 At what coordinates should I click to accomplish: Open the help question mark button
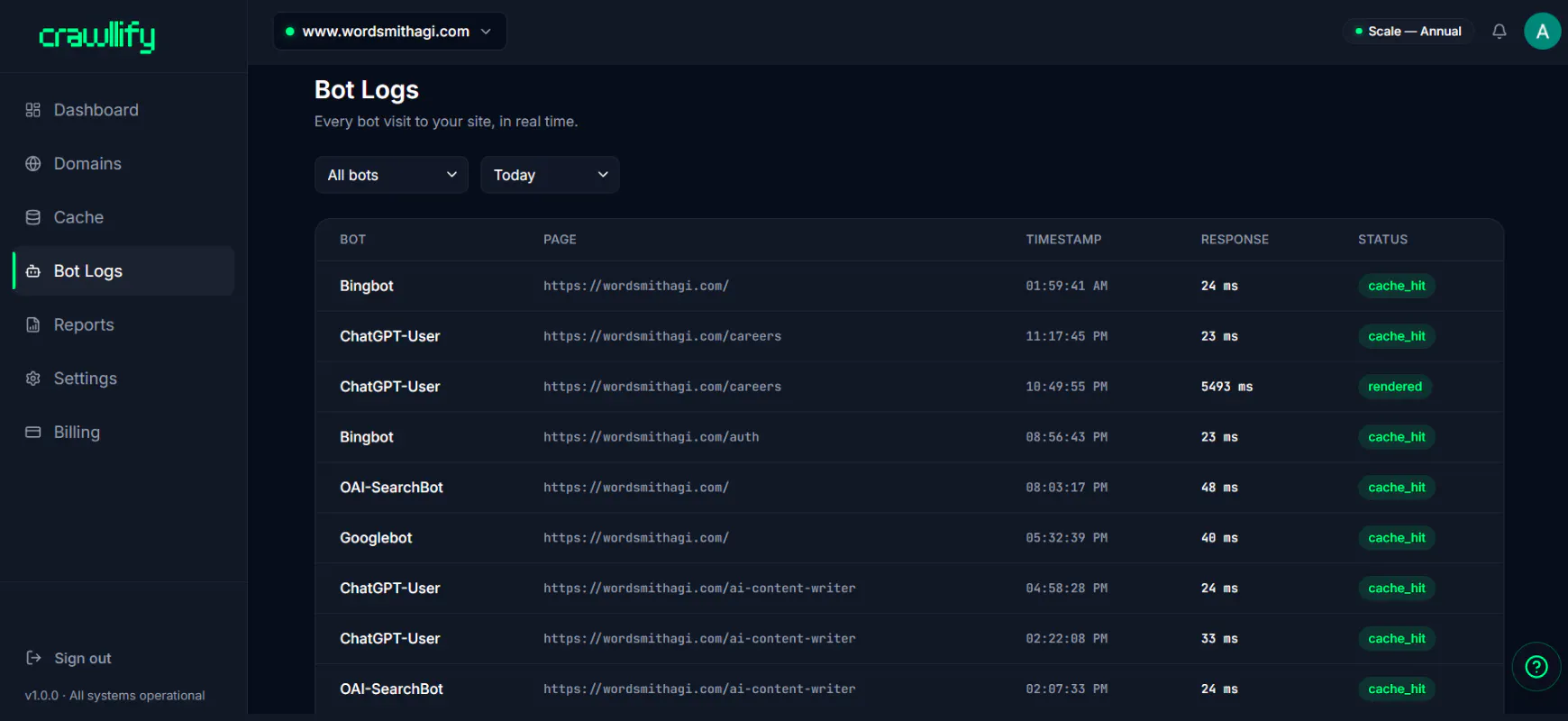coord(1536,666)
